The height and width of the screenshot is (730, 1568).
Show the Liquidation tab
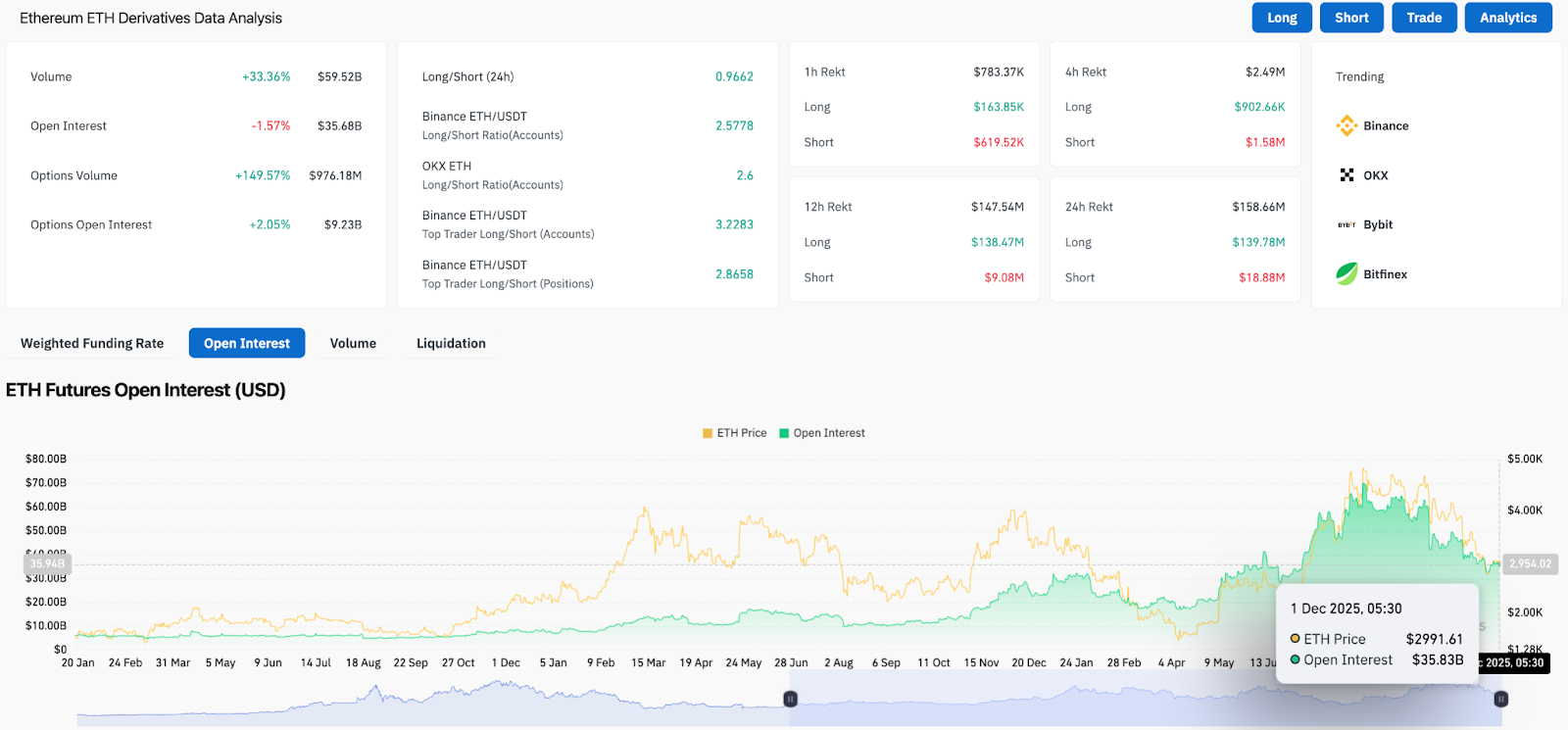point(451,343)
